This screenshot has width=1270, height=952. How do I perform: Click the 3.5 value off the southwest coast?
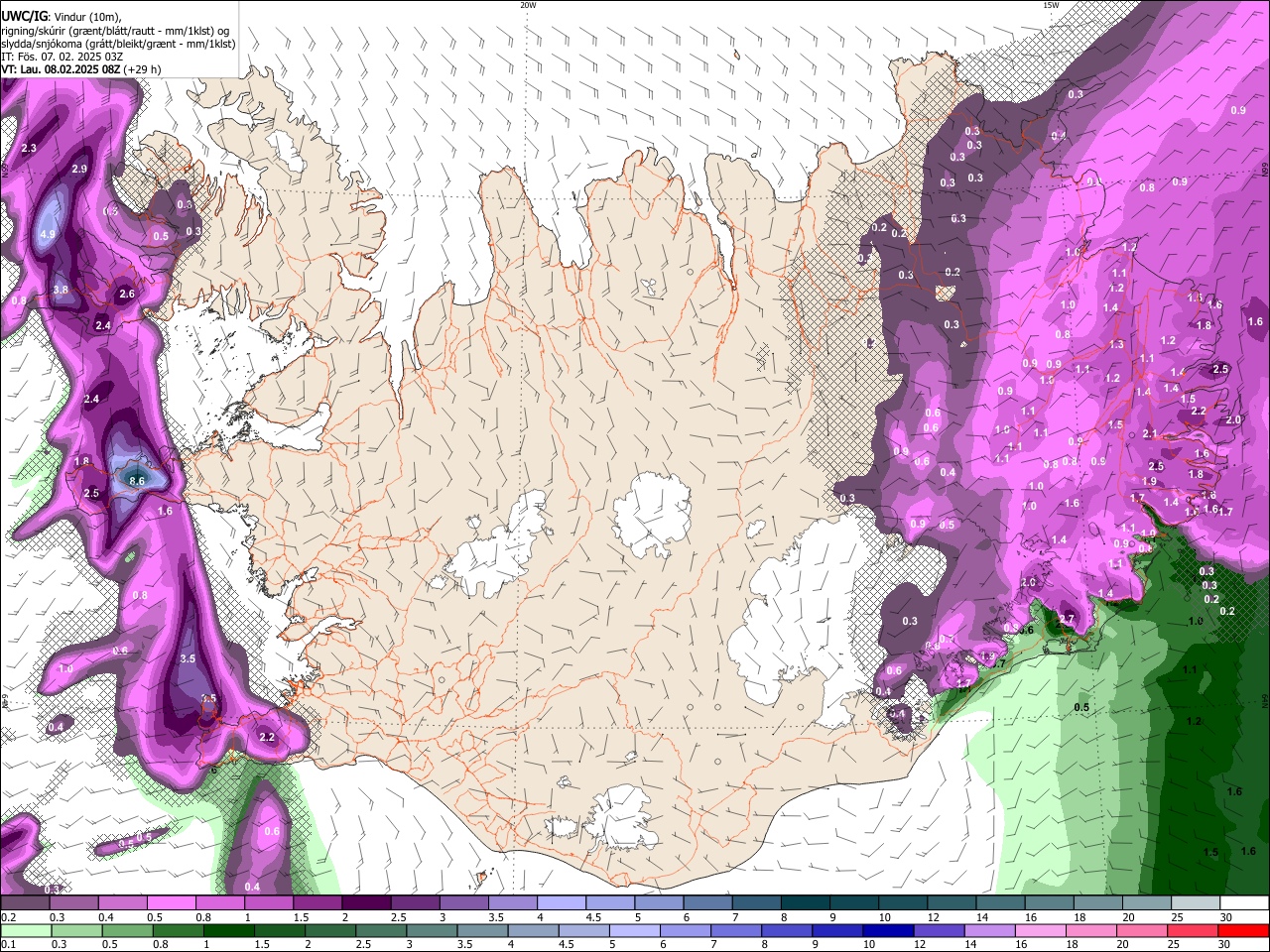coord(188,658)
